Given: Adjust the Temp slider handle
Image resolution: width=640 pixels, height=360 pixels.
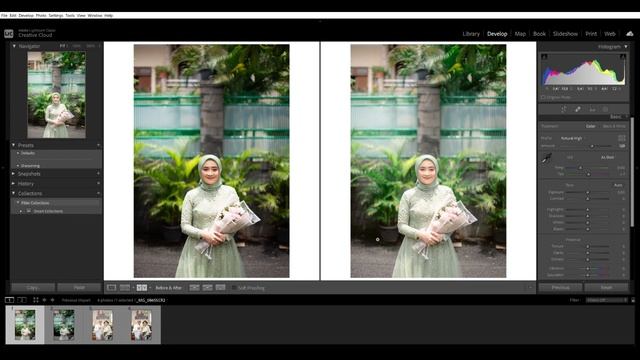Looking at the screenshot, I should 581,167.
